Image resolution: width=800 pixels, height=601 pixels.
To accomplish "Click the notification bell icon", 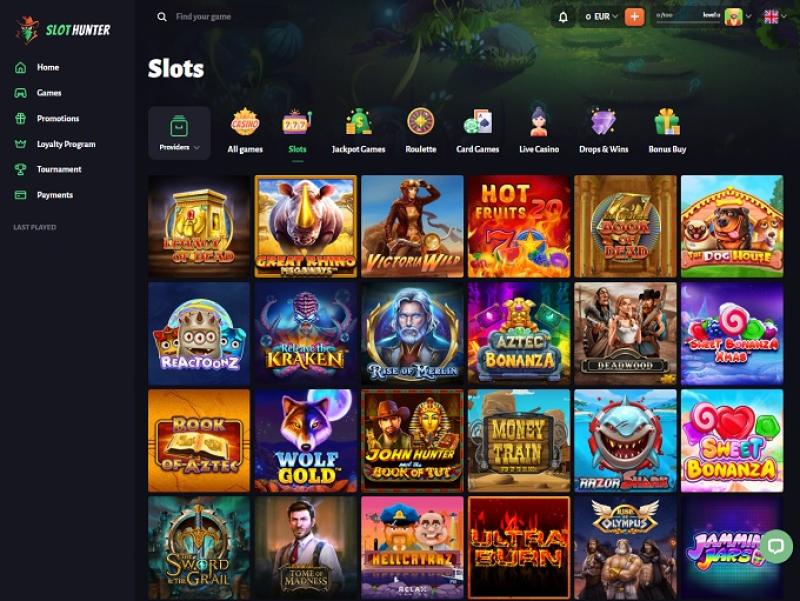I will click(x=563, y=17).
